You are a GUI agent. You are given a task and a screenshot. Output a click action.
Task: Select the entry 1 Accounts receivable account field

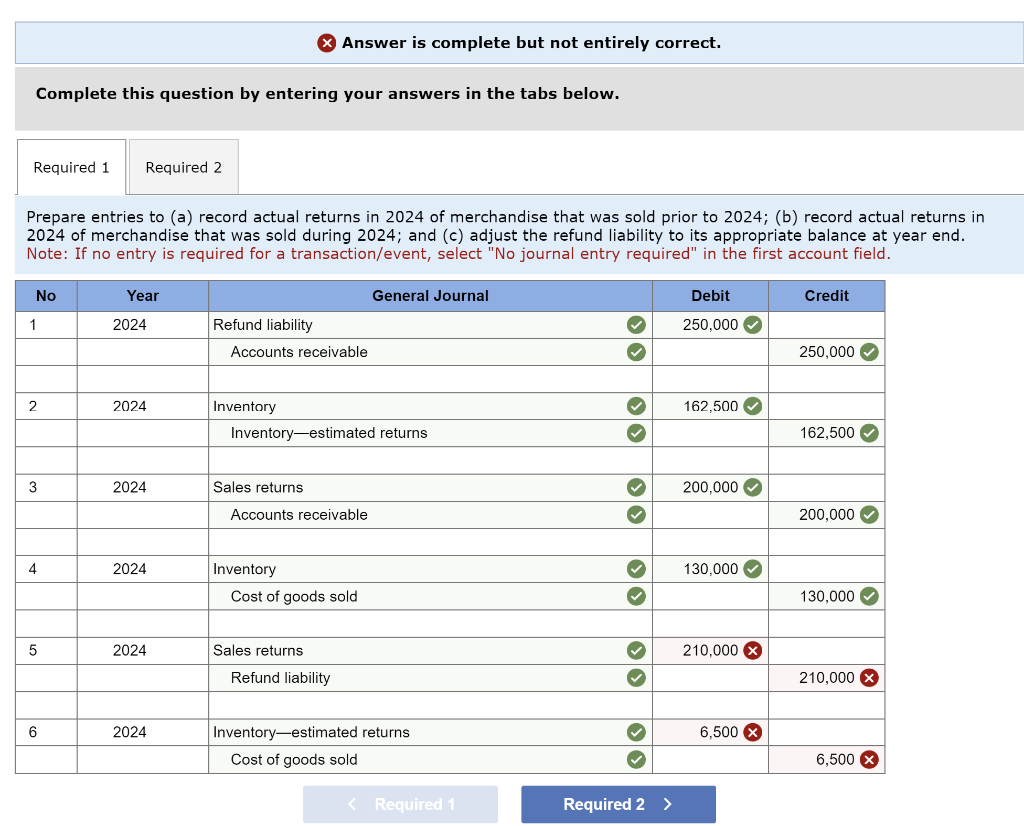430,352
